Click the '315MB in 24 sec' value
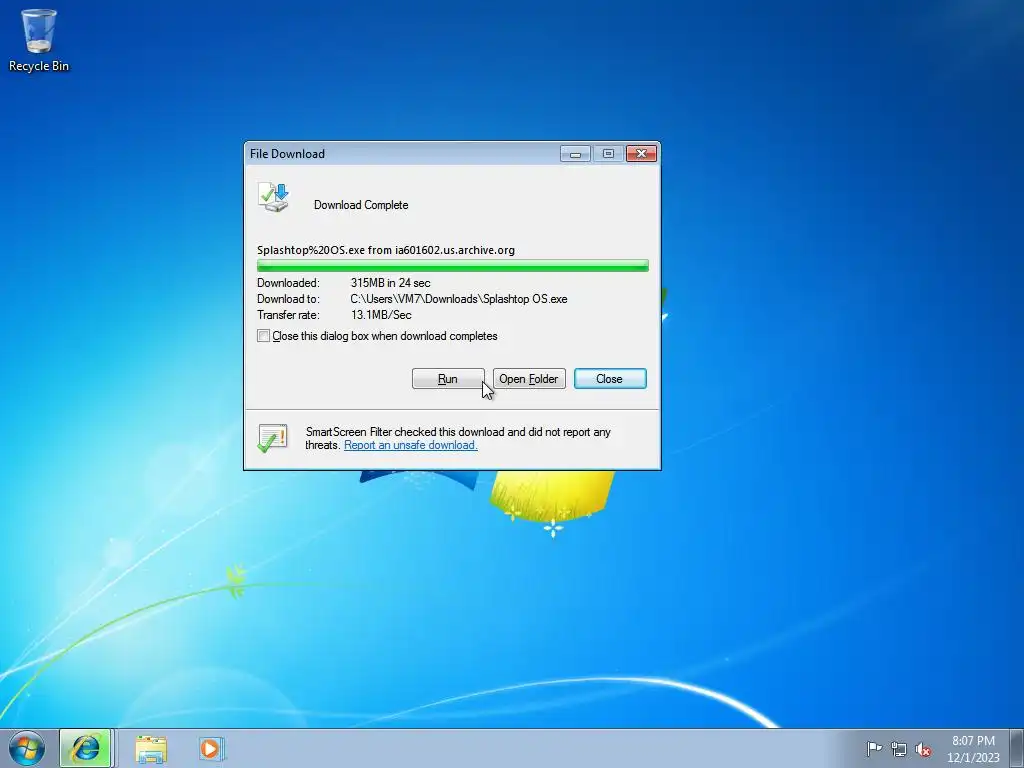Viewport: 1024px width, 768px height. [391, 283]
